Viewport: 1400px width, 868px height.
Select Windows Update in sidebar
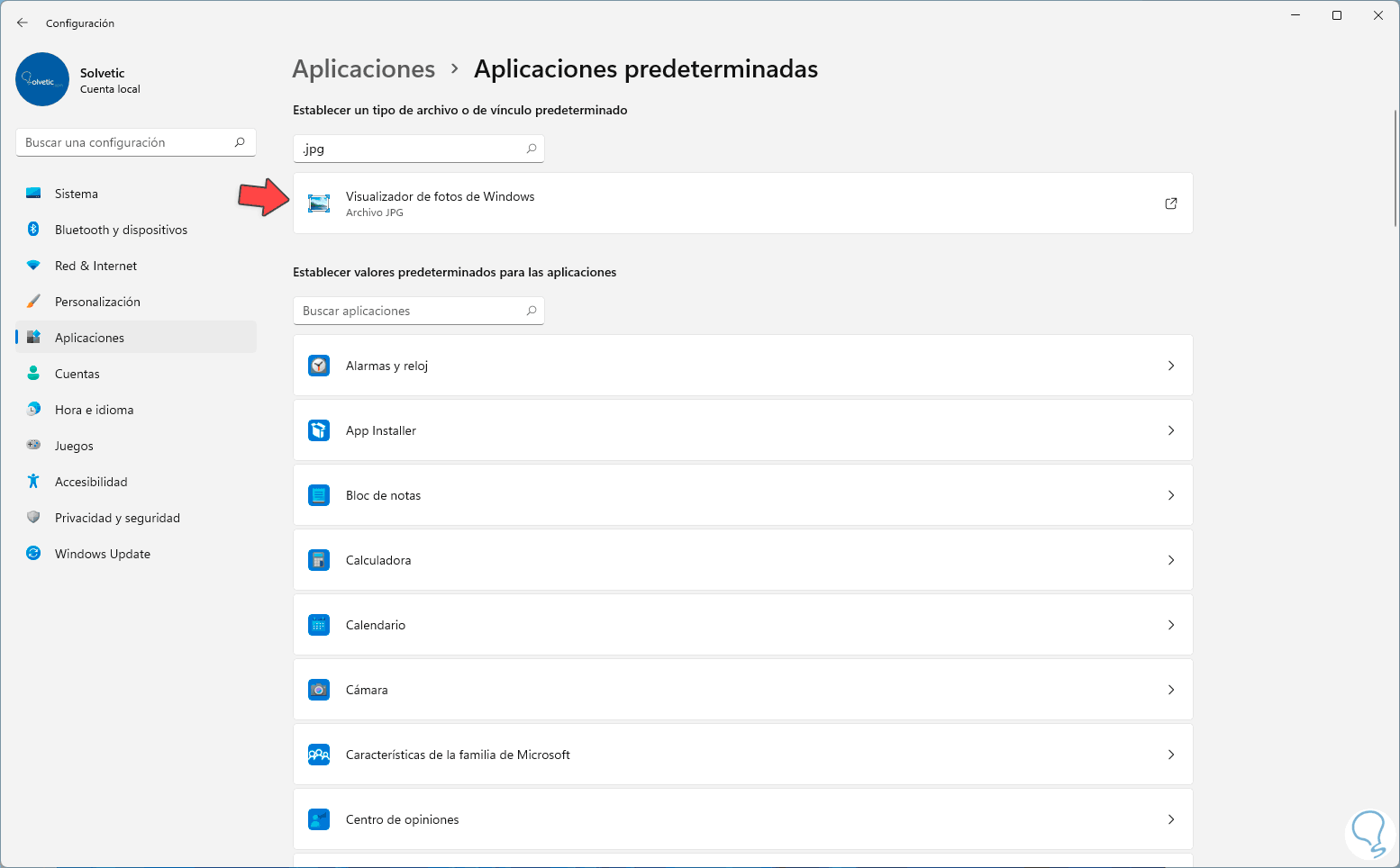click(x=103, y=554)
